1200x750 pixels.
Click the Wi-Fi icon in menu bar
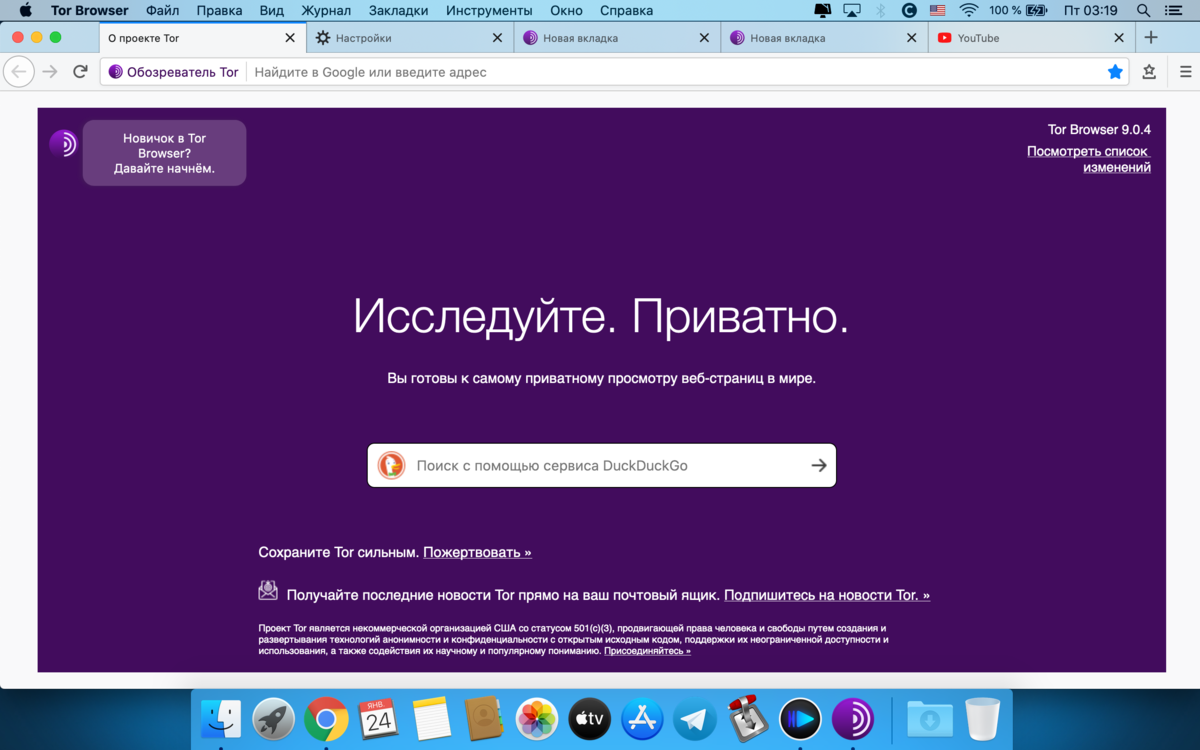click(968, 11)
